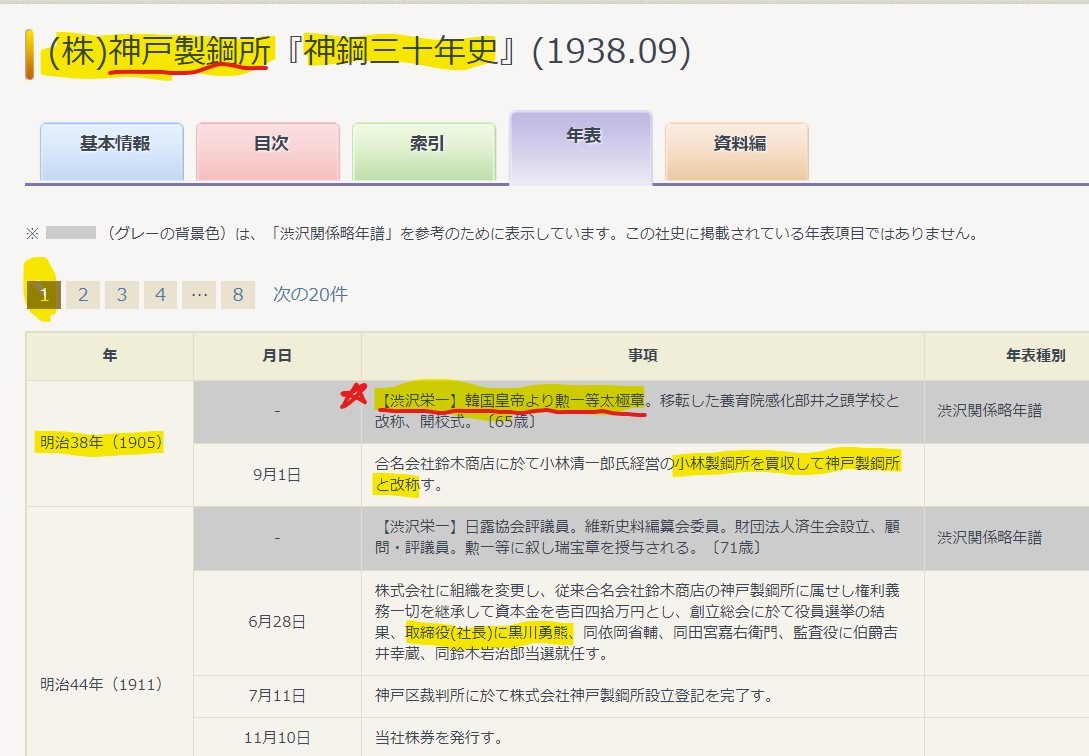Click the page title 神鋼三十年史

pos(401,51)
